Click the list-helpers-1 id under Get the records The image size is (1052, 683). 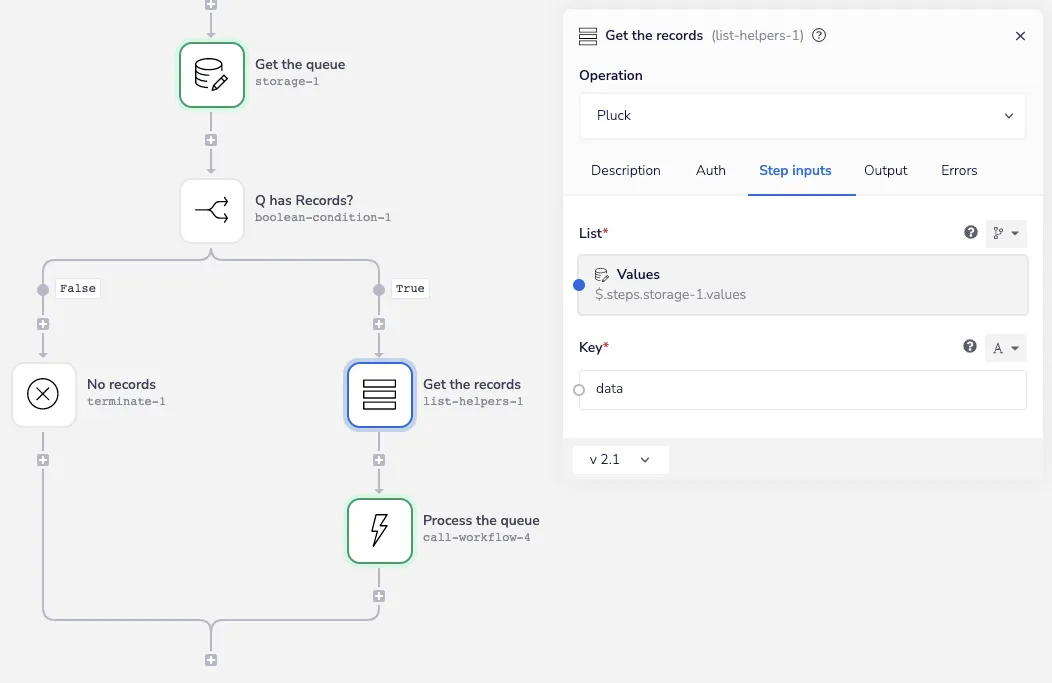click(x=473, y=401)
